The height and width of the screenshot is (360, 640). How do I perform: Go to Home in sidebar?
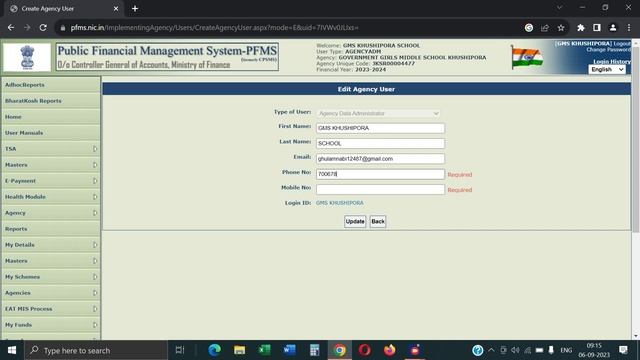point(51,117)
